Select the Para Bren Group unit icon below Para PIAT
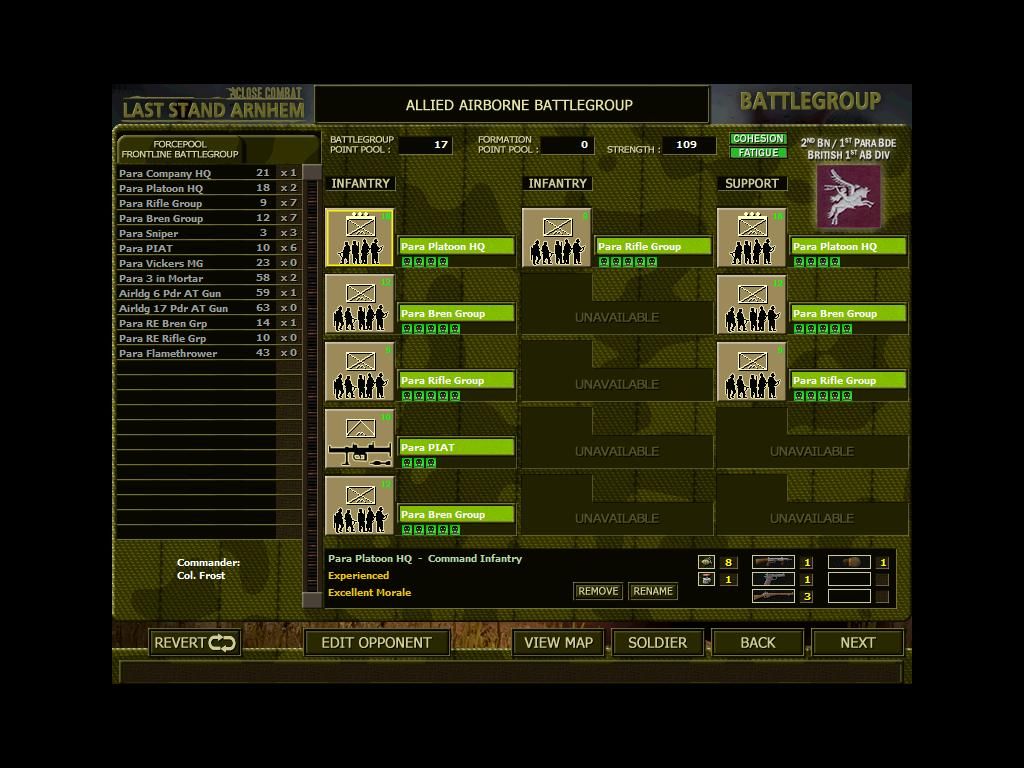This screenshot has height=768, width=1024. click(x=360, y=505)
